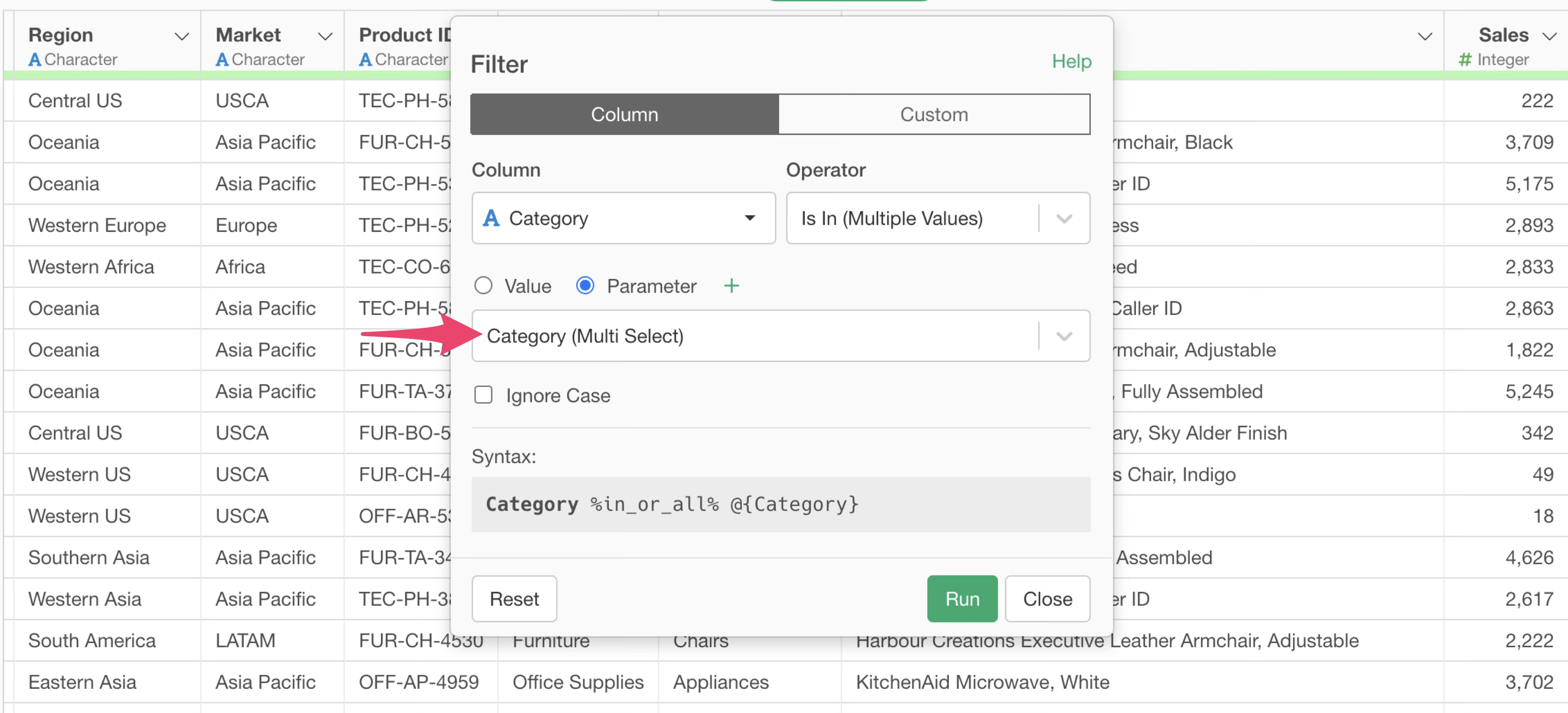Viewport: 1568px width, 713px height.
Task: Enable the Ignore Case checkbox
Action: [483, 395]
